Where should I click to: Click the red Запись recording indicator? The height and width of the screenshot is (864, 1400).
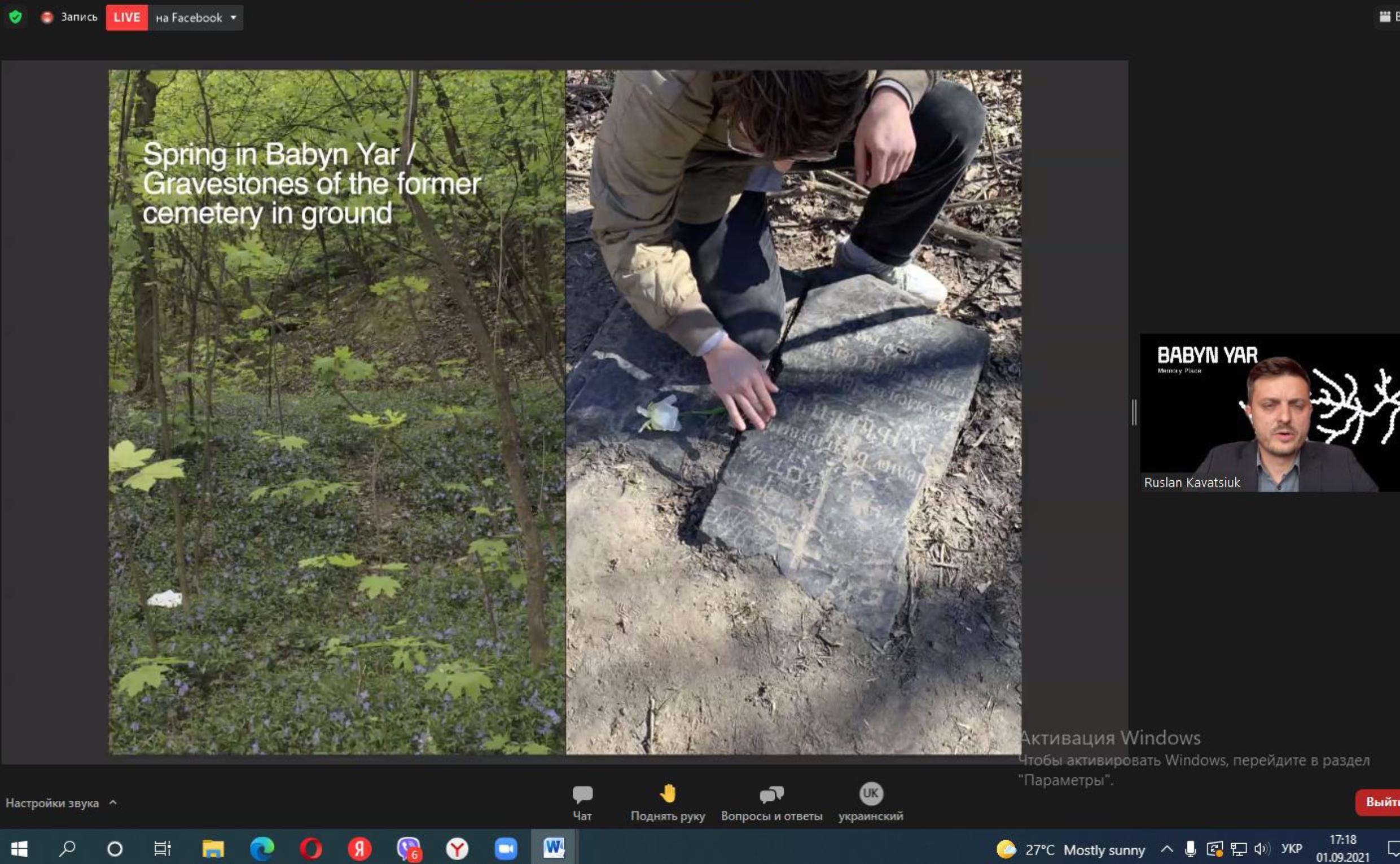69,17
